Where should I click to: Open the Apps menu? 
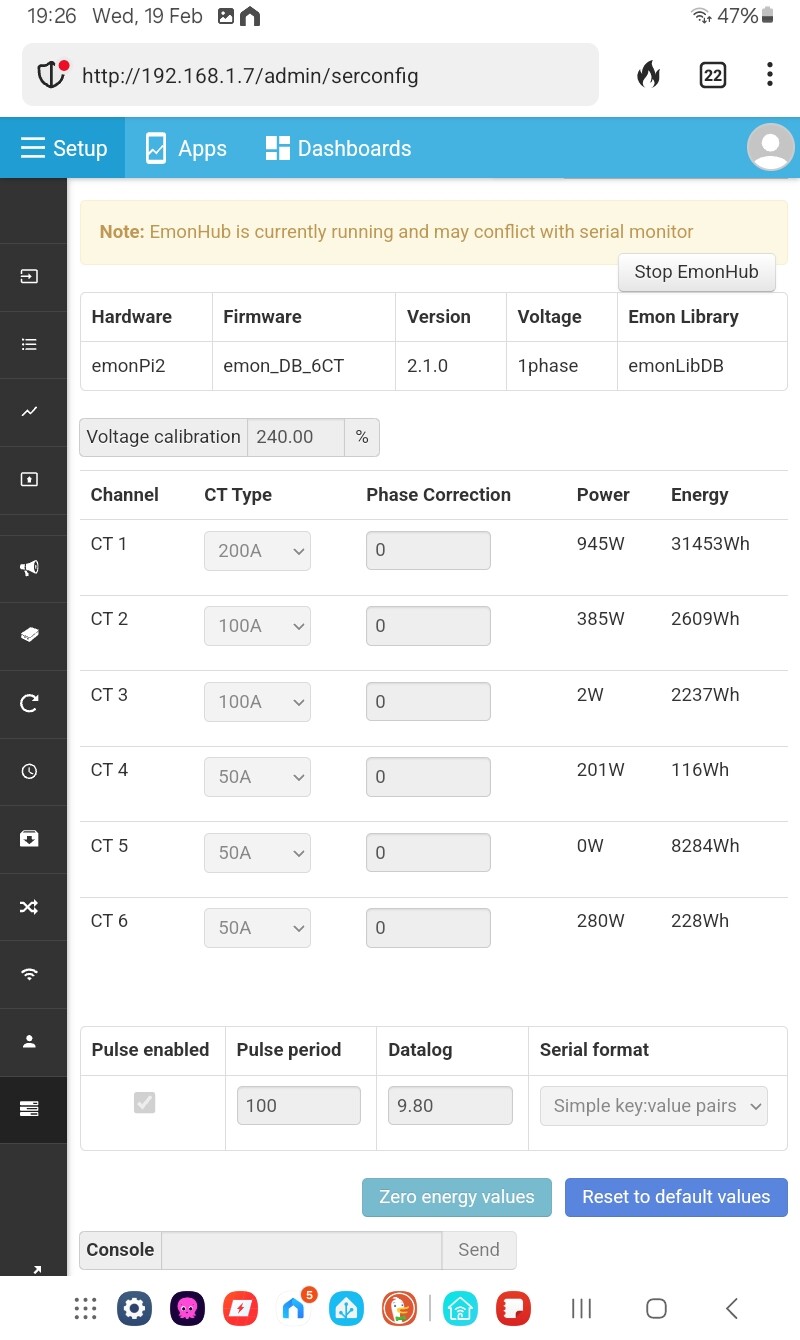pyautogui.click(x=186, y=148)
